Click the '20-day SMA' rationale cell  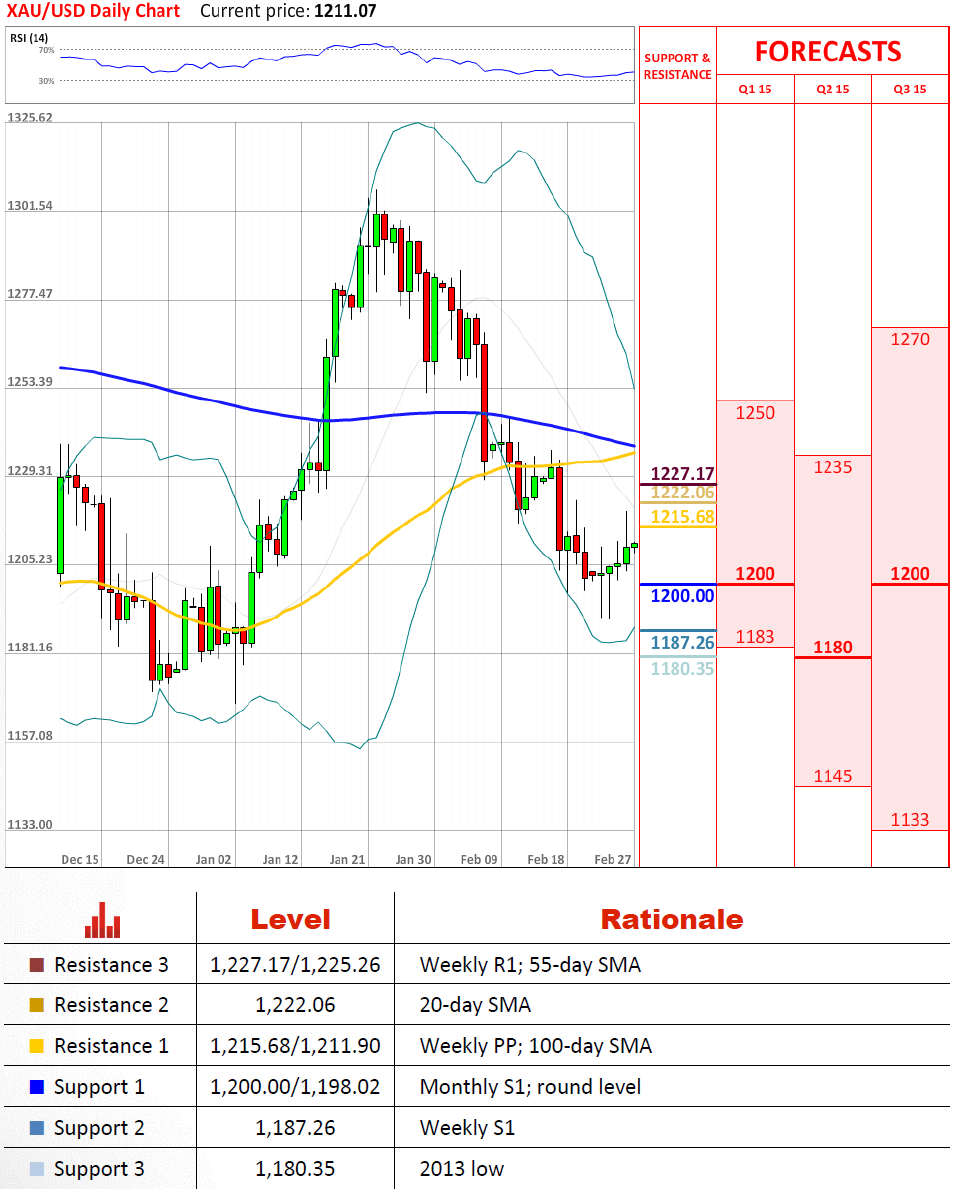click(475, 1005)
